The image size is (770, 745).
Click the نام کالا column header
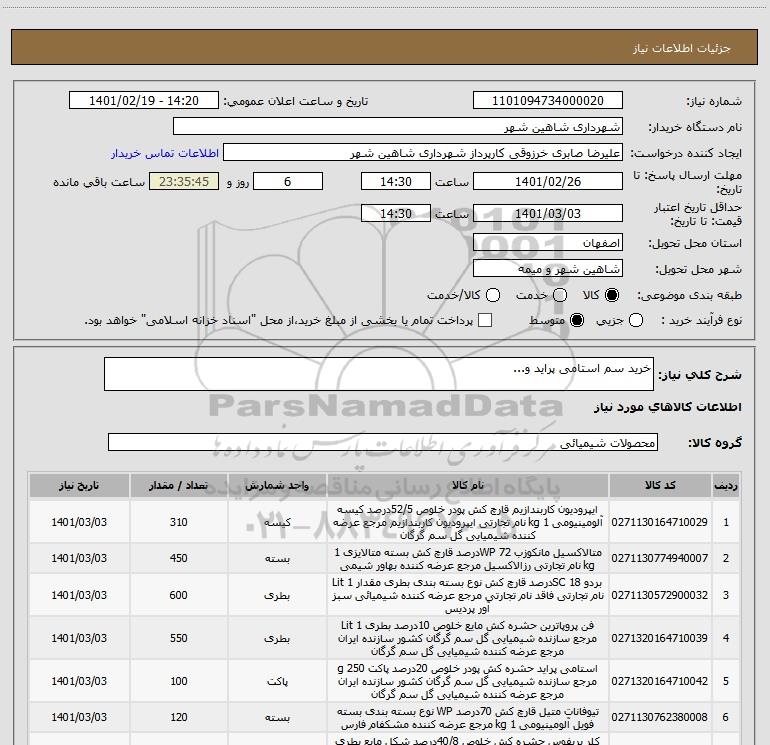point(468,486)
